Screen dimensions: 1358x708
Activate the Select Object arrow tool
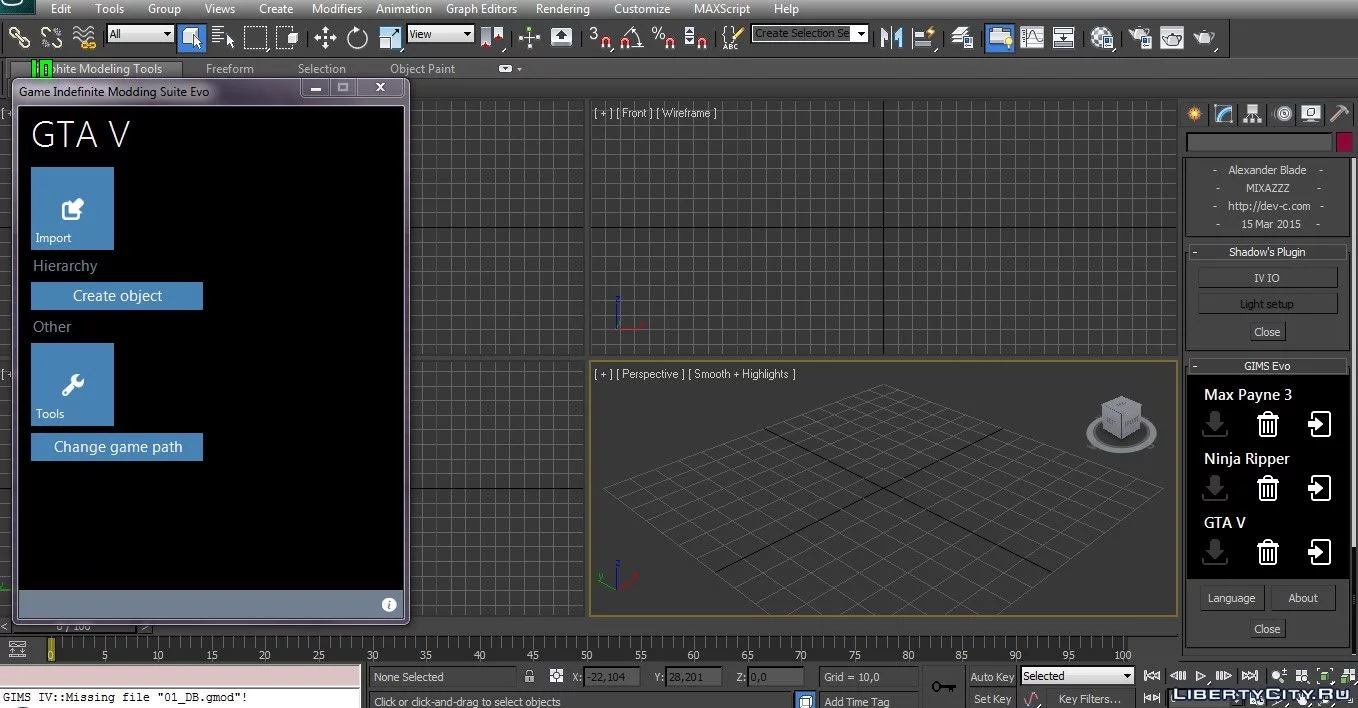tap(191, 38)
